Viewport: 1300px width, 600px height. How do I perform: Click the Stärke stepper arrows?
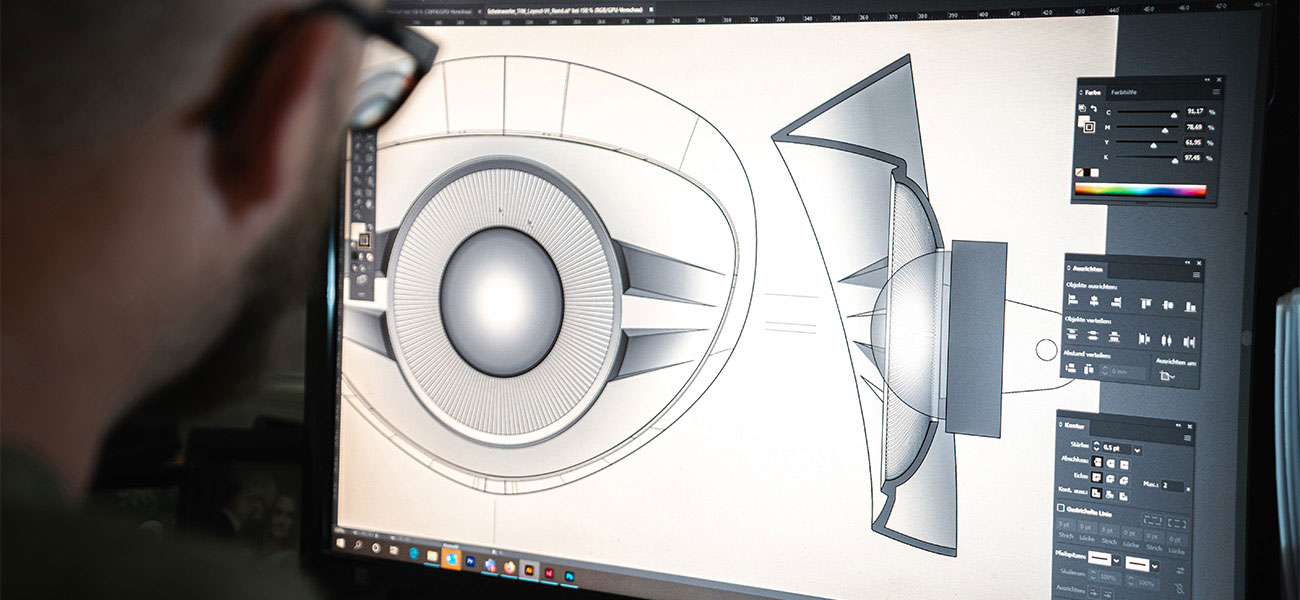coord(1096,446)
